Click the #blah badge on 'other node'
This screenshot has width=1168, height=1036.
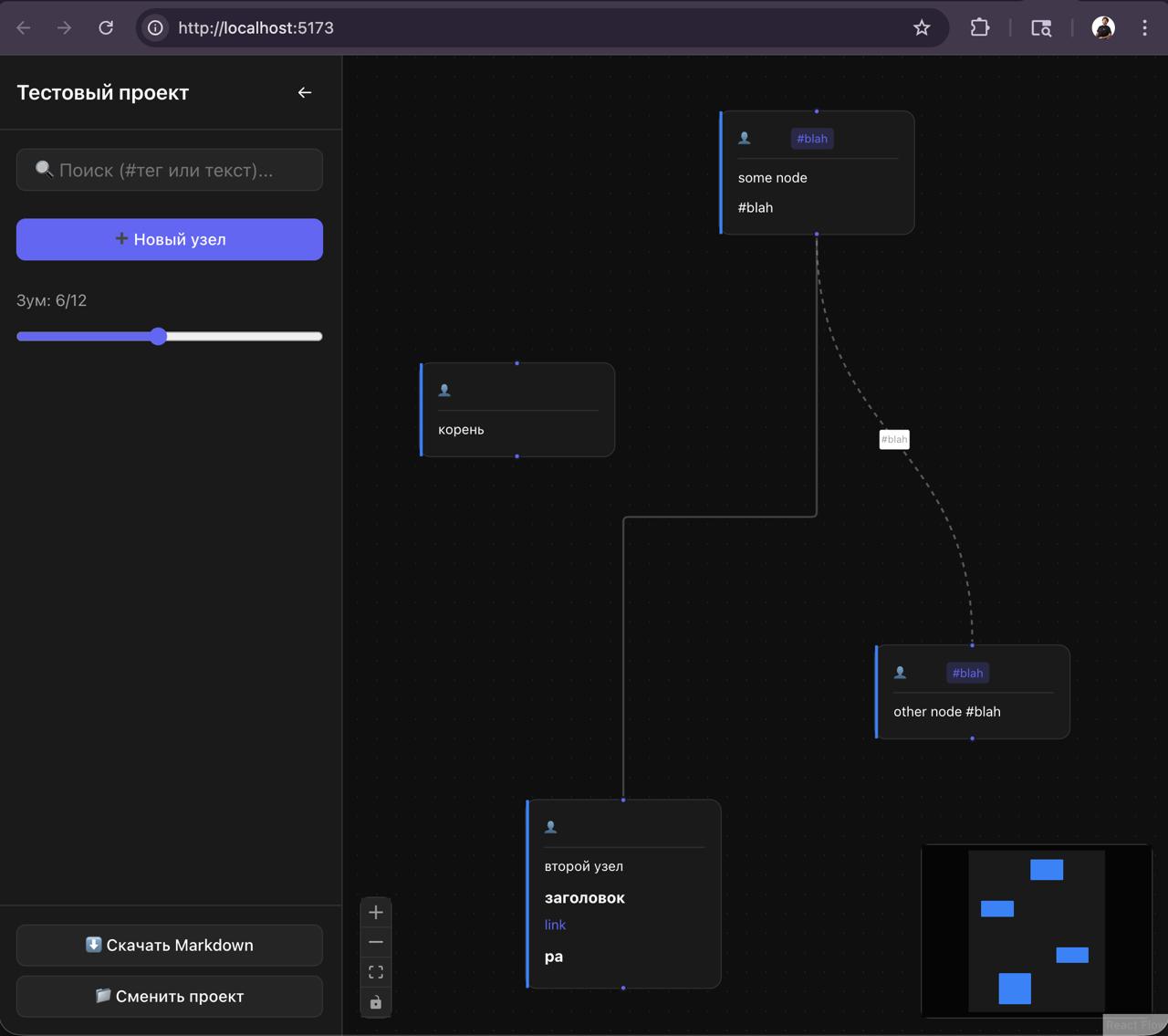[968, 673]
